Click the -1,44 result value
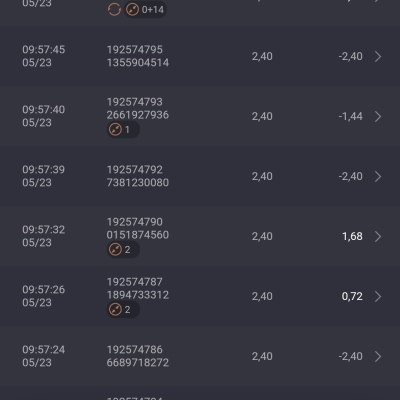400x400 pixels. coord(350,116)
